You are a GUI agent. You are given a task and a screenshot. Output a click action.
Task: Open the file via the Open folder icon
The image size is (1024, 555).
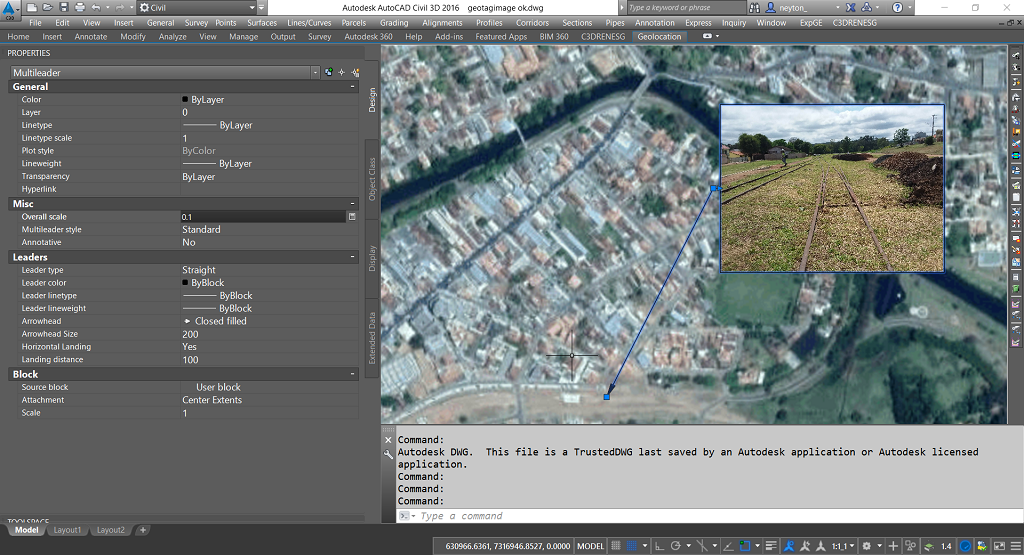(x=49, y=7)
